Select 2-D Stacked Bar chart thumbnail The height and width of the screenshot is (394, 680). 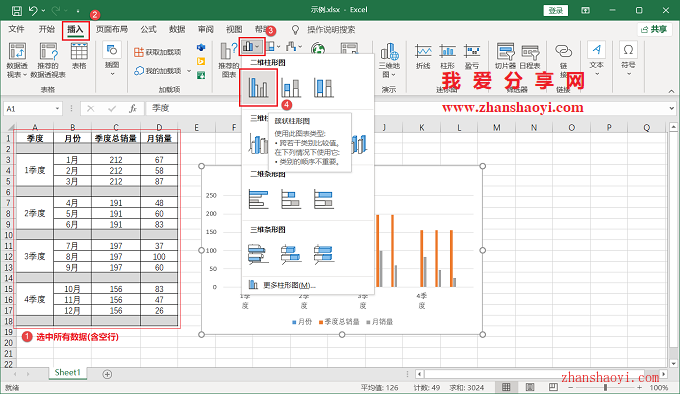[291, 199]
